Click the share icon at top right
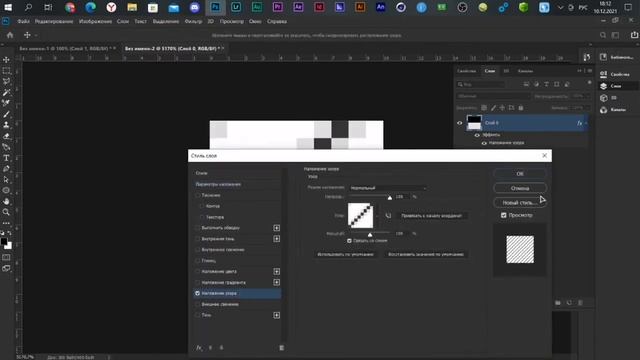This screenshot has width=640, height=360. (x=634, y=35)
